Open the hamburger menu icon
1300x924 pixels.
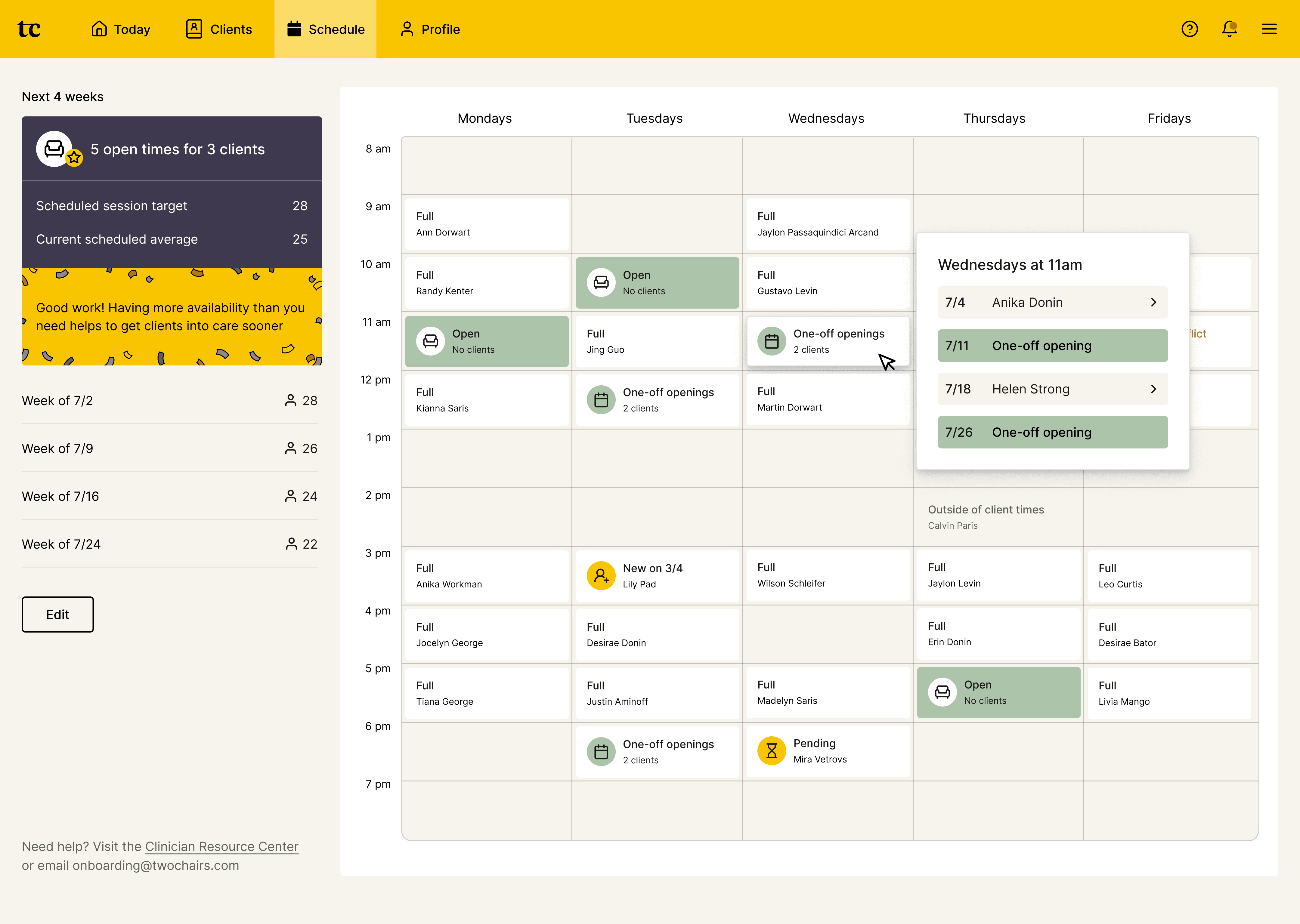1269,29
